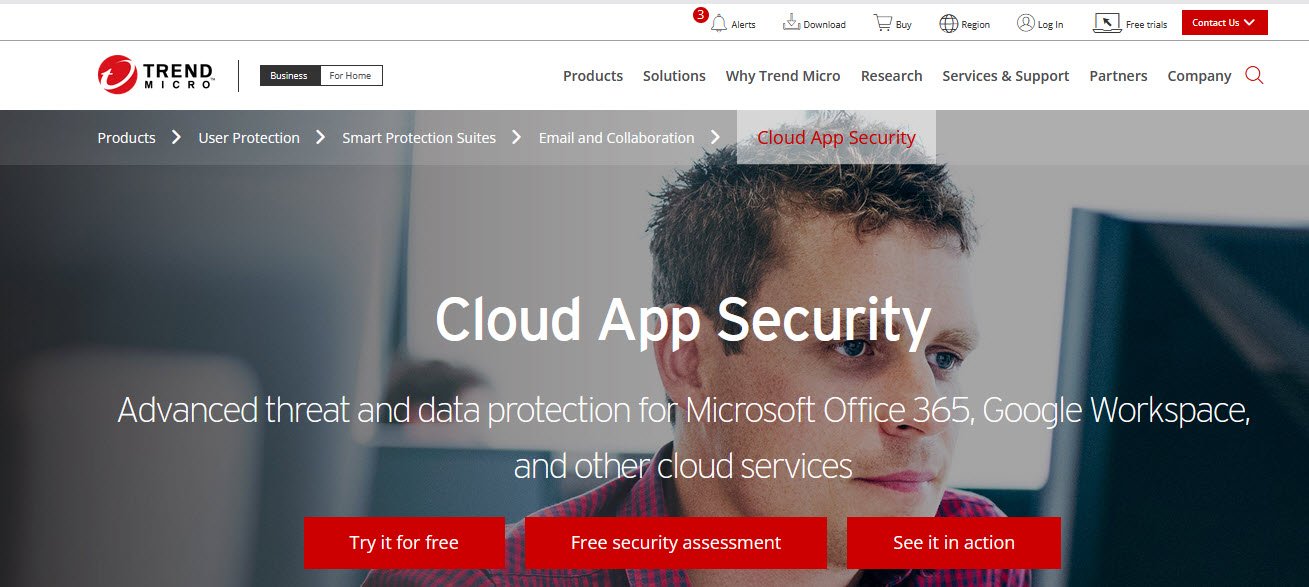Click the Buy text label
Viewport: 1309px width, 587px height.
(x=904, y=25)
